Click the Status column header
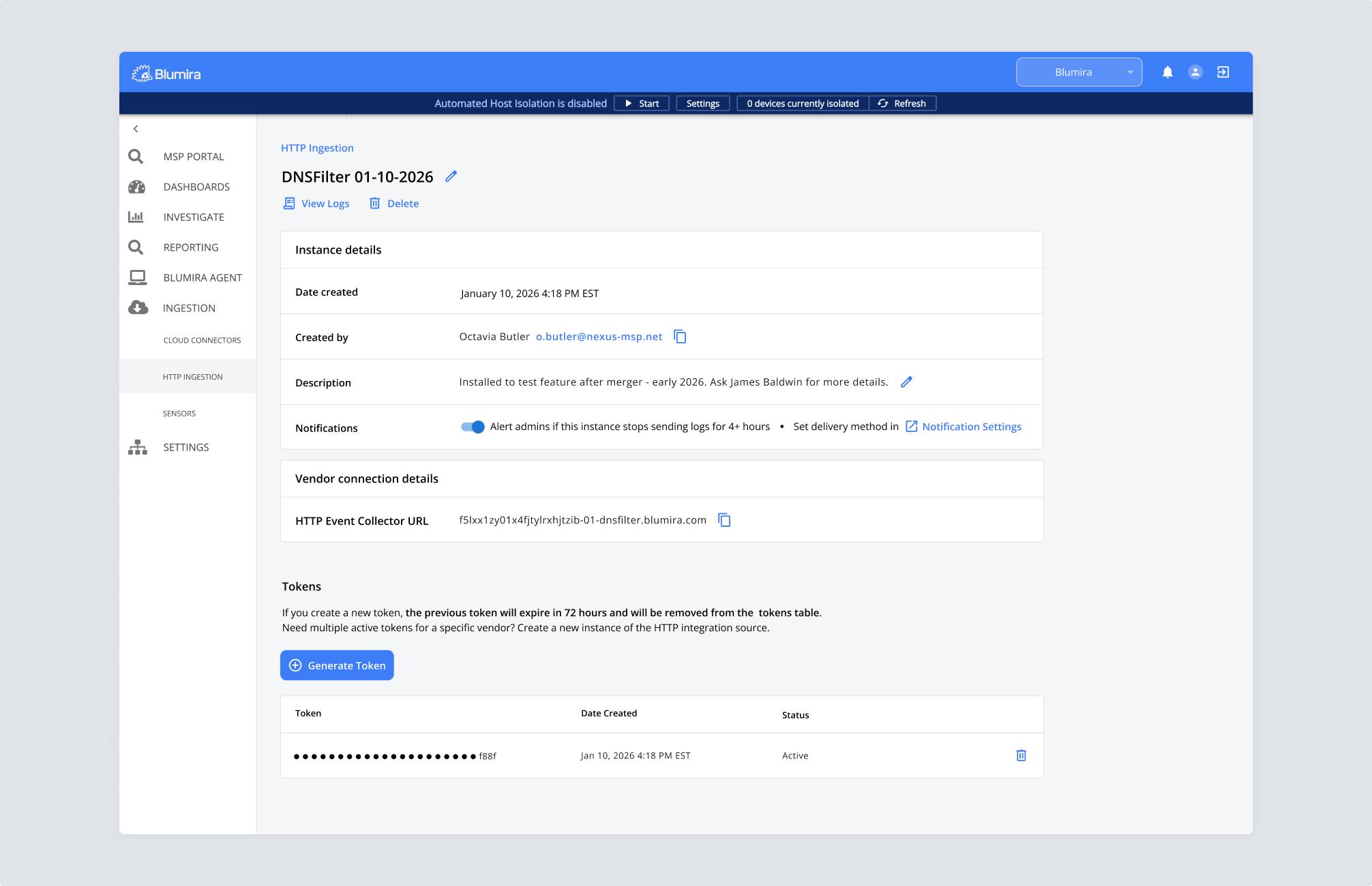1372x886 pixels. pos(796,715)
